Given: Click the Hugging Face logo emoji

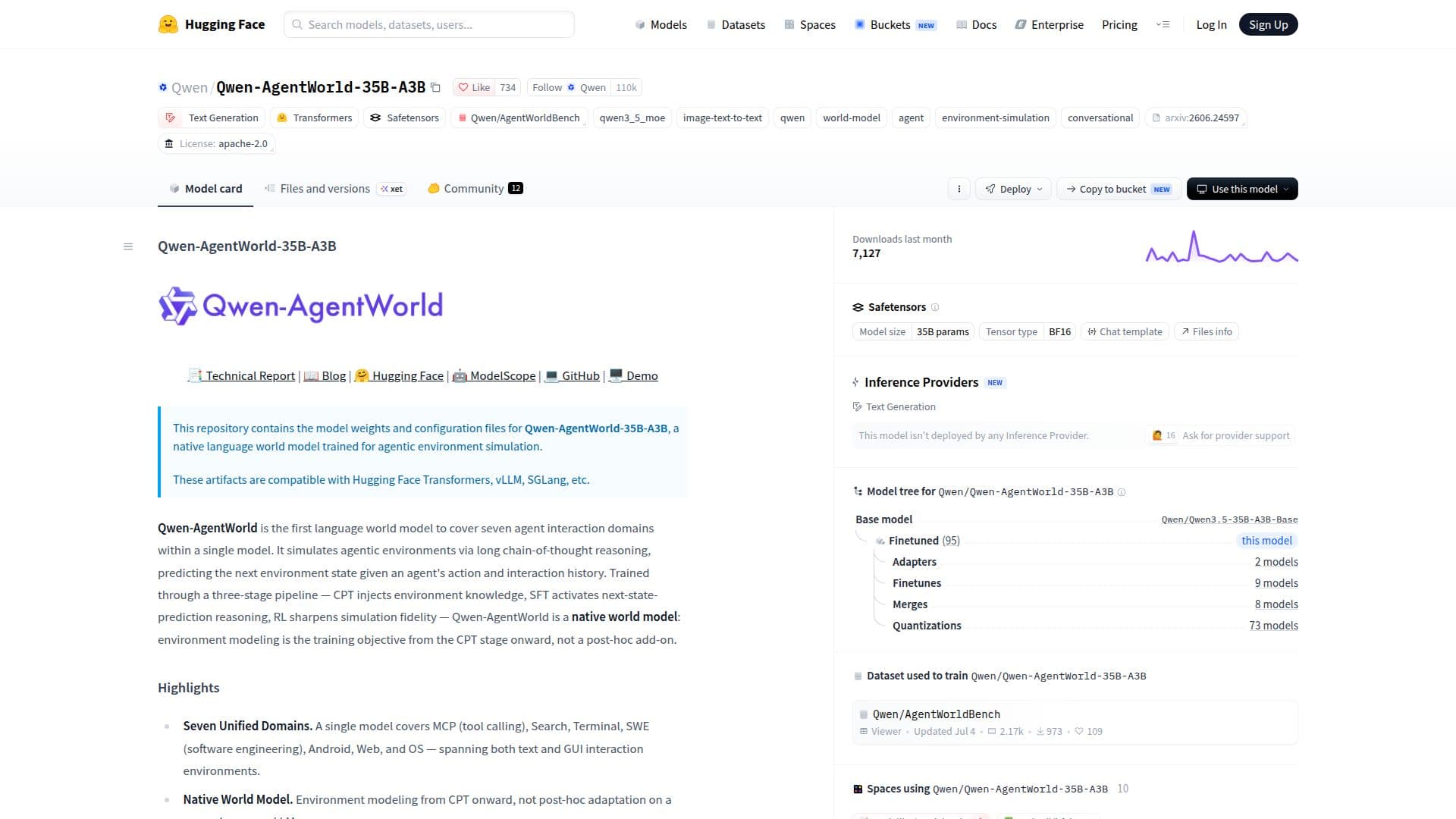Looking at the screenshot, I should [x=168, y=24].
